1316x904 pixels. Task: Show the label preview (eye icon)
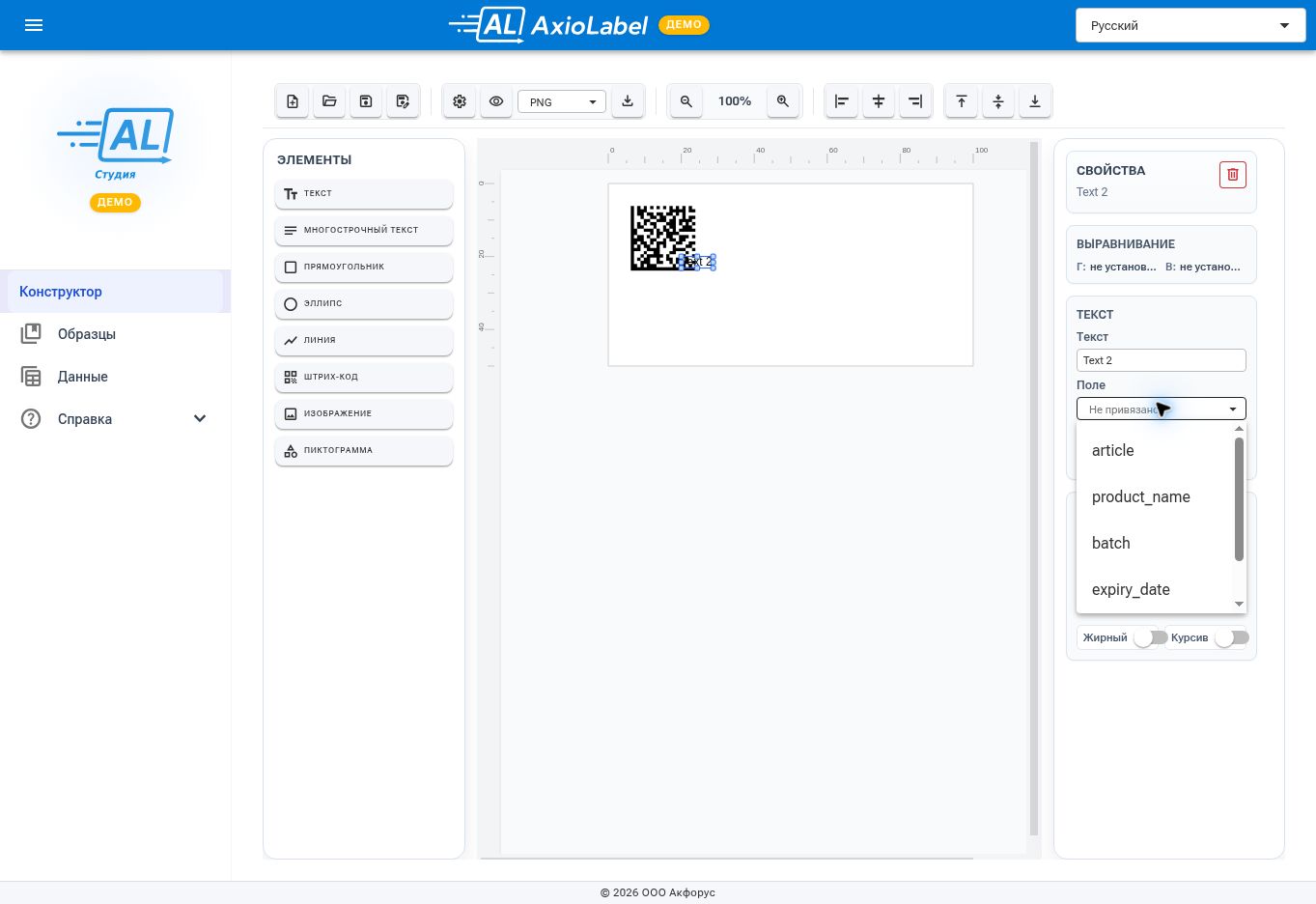[496, 101]
